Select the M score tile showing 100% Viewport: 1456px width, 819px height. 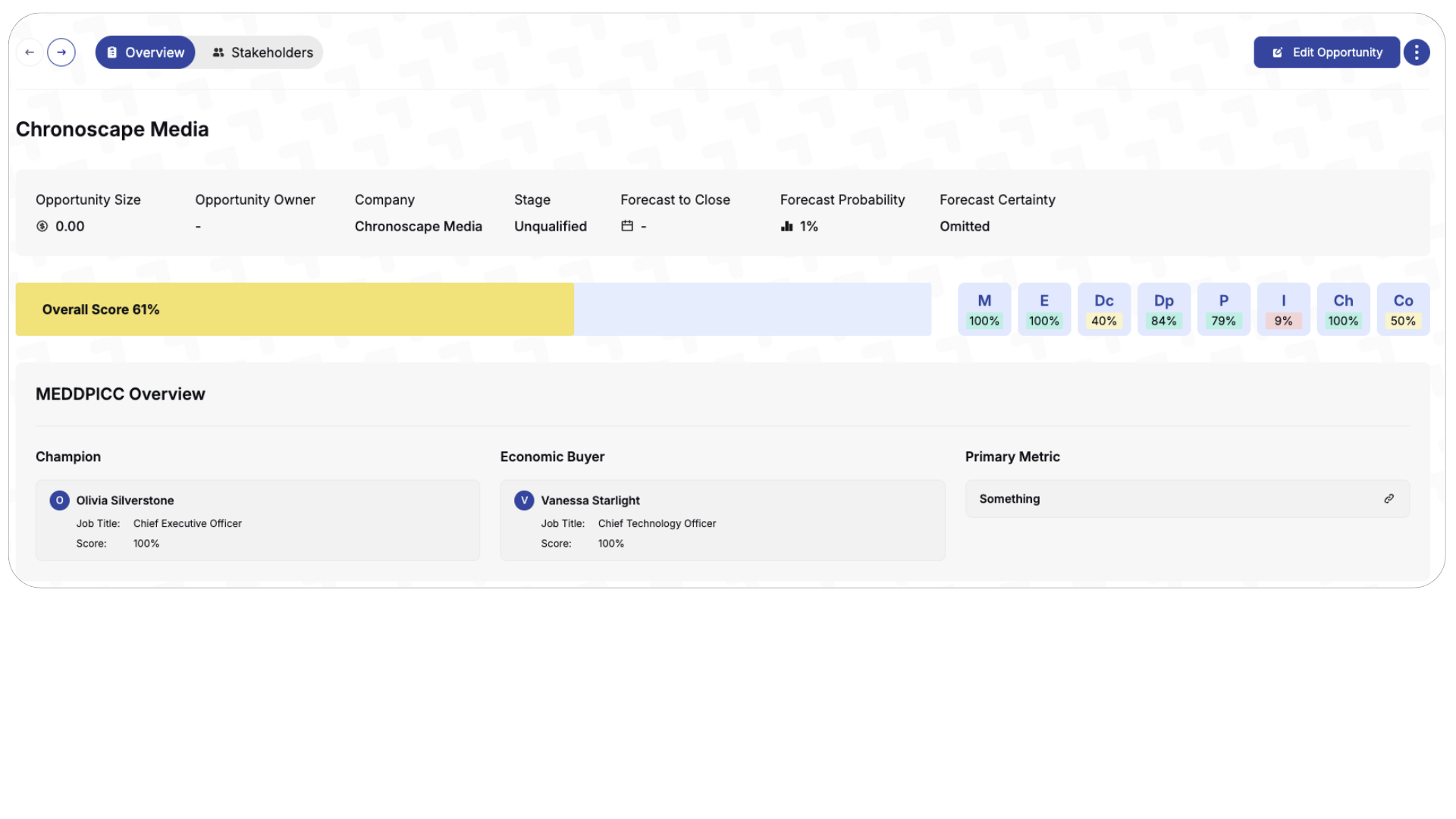coord(984,309)
